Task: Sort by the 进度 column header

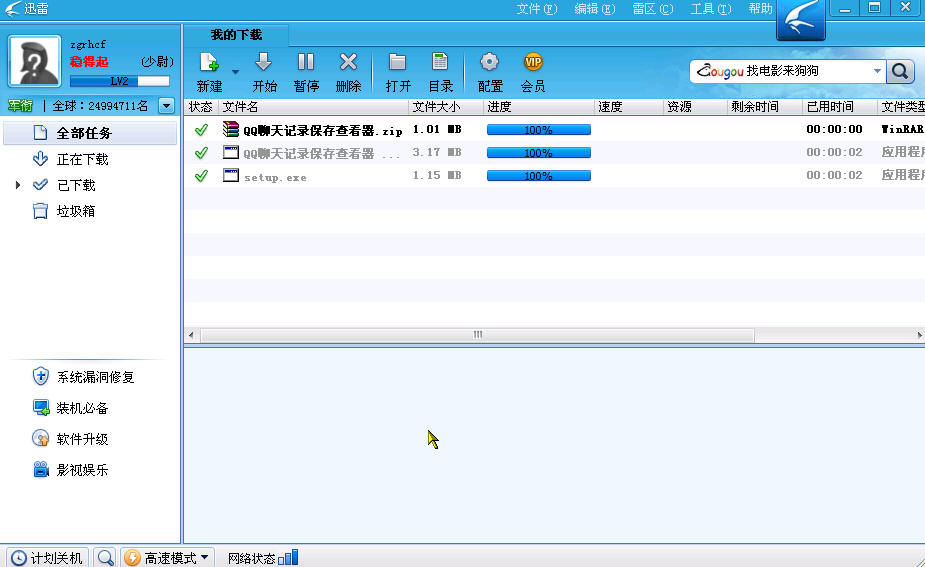Action: 539,107
